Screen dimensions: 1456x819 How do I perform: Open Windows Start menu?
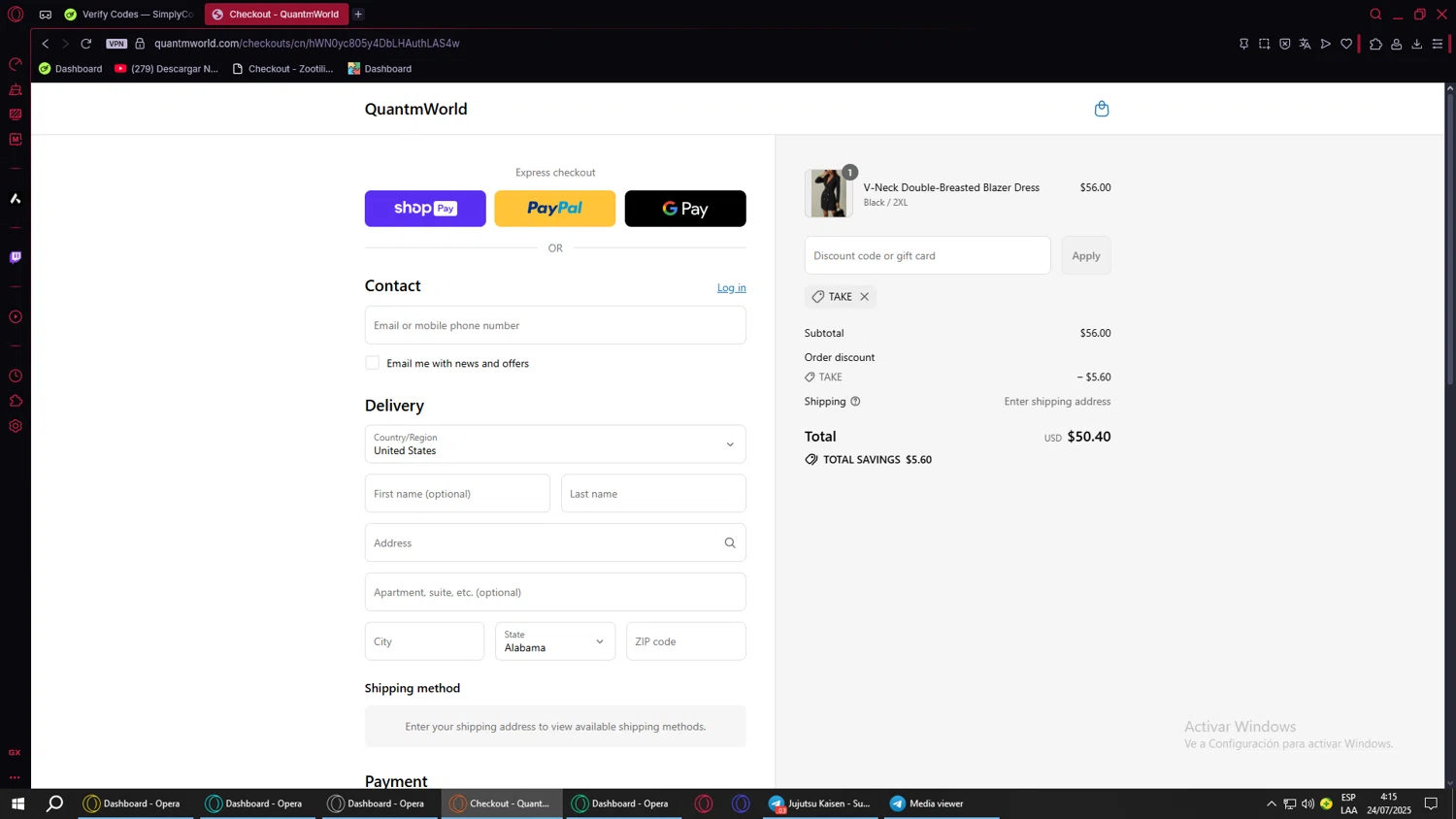(17, 803)
